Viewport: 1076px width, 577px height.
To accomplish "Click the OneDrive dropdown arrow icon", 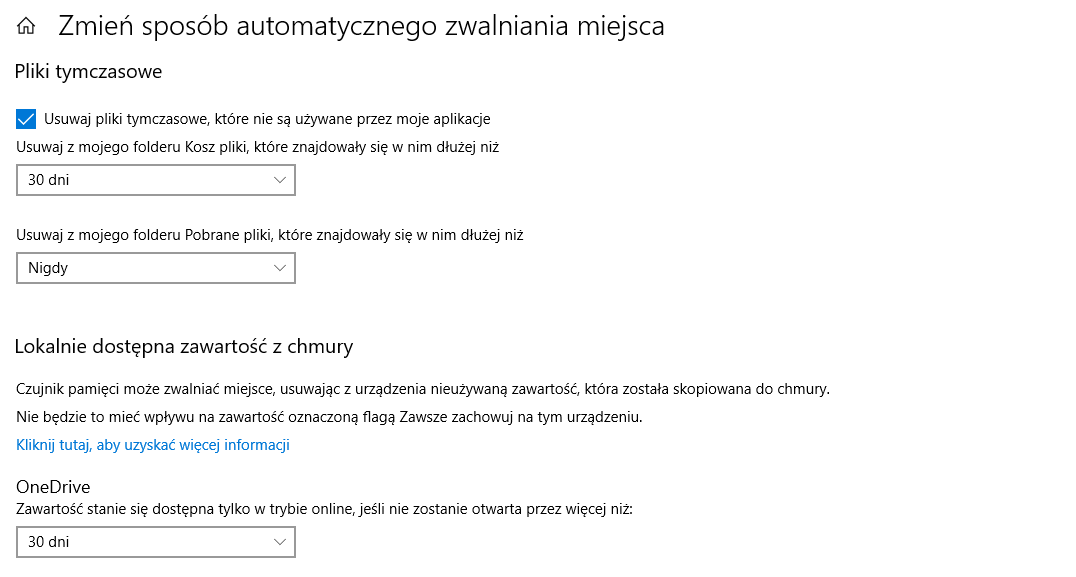I will (x=280, y=541).
